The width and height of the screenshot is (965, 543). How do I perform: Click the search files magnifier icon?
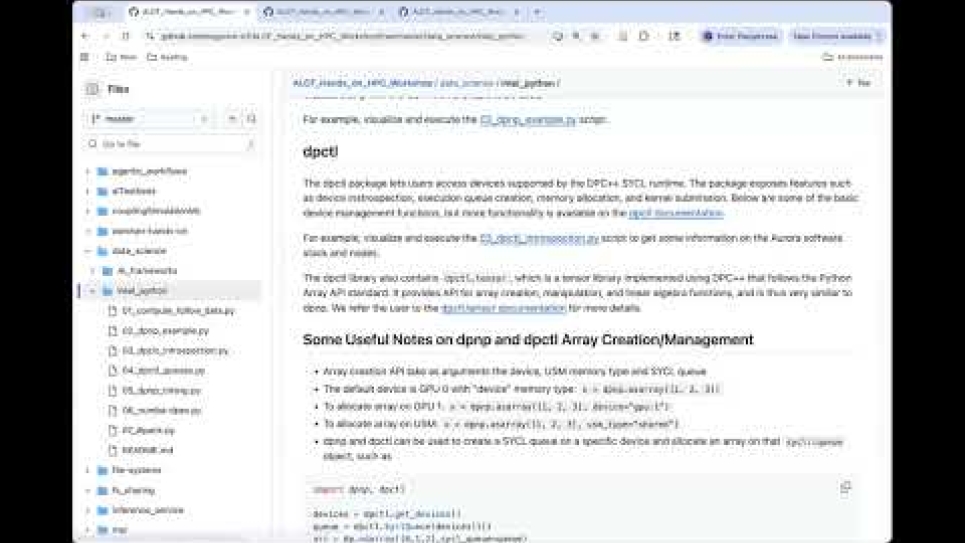coord(251,119)
